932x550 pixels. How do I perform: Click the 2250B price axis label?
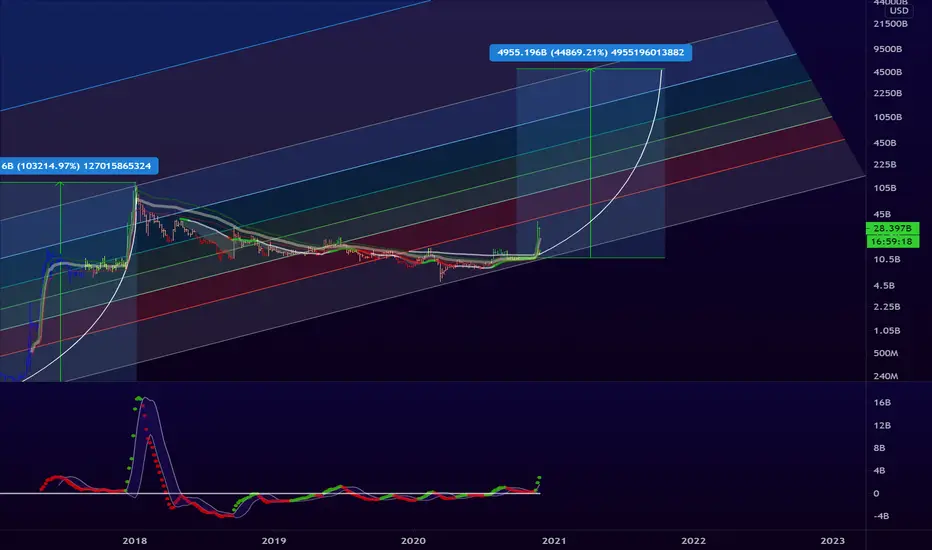tap(887, 93)
